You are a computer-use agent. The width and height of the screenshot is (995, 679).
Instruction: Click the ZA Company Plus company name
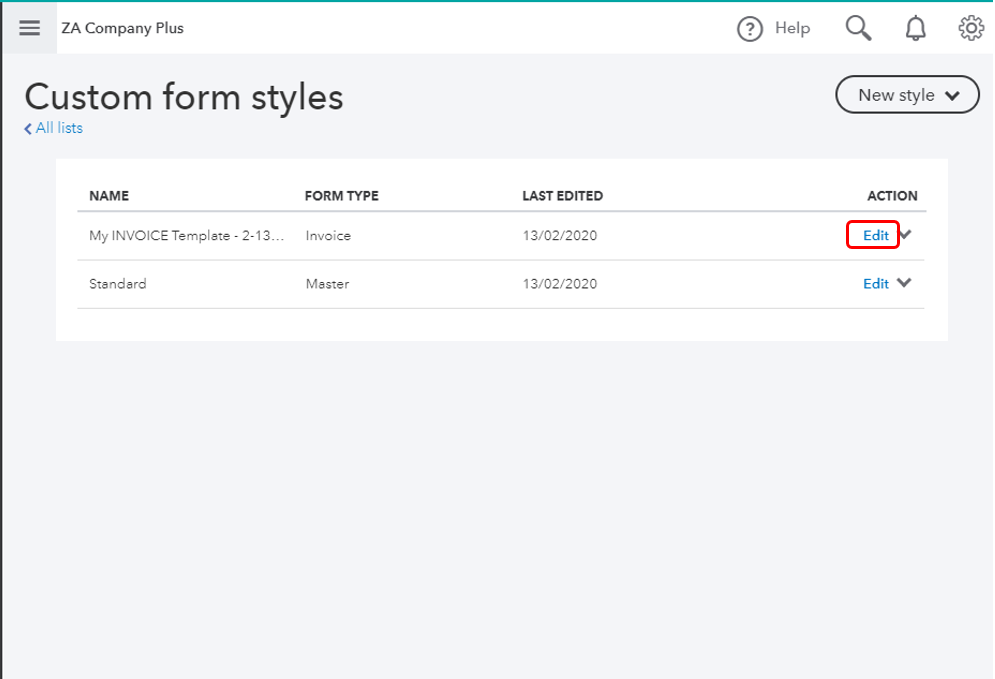pyautogui.click(x=122, y=28)
